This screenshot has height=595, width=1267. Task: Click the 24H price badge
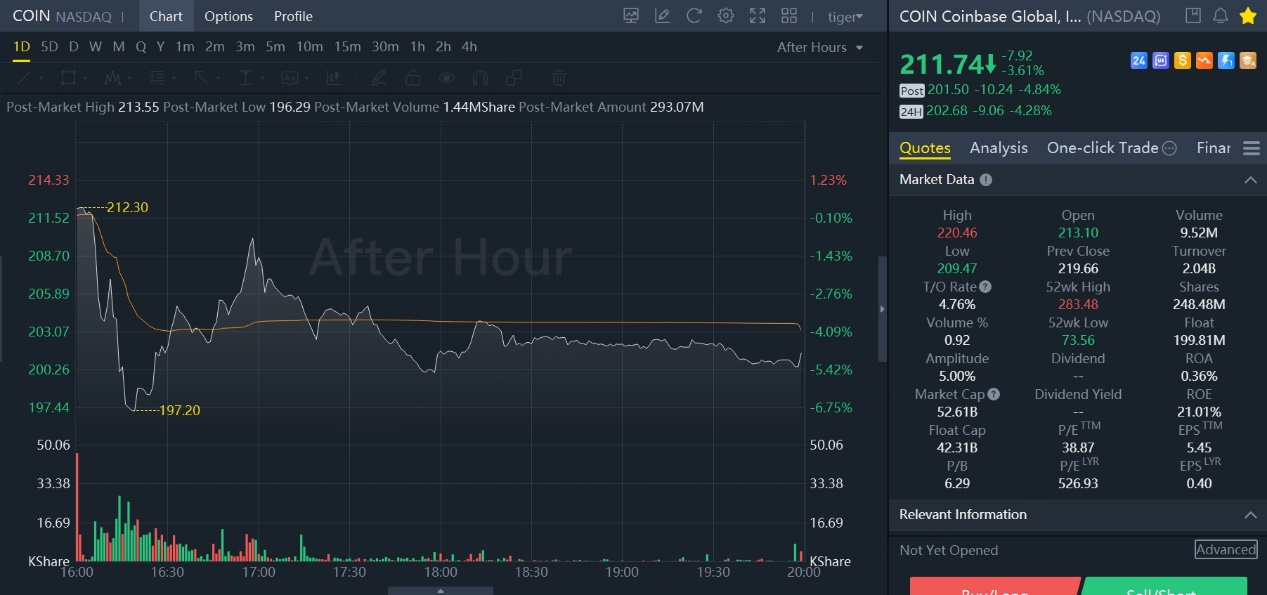click(x=912, y=112)
